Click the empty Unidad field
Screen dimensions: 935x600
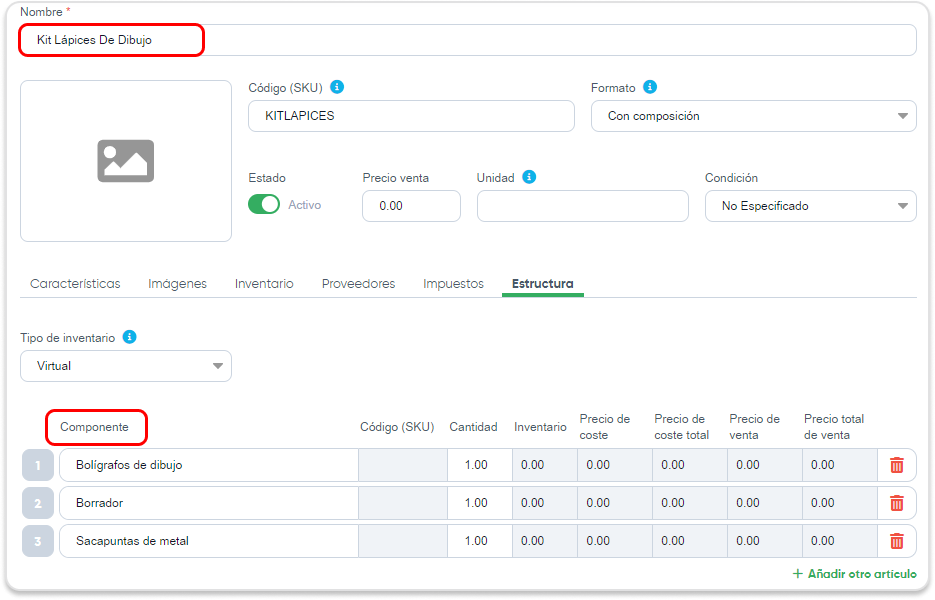pos(583,206)
